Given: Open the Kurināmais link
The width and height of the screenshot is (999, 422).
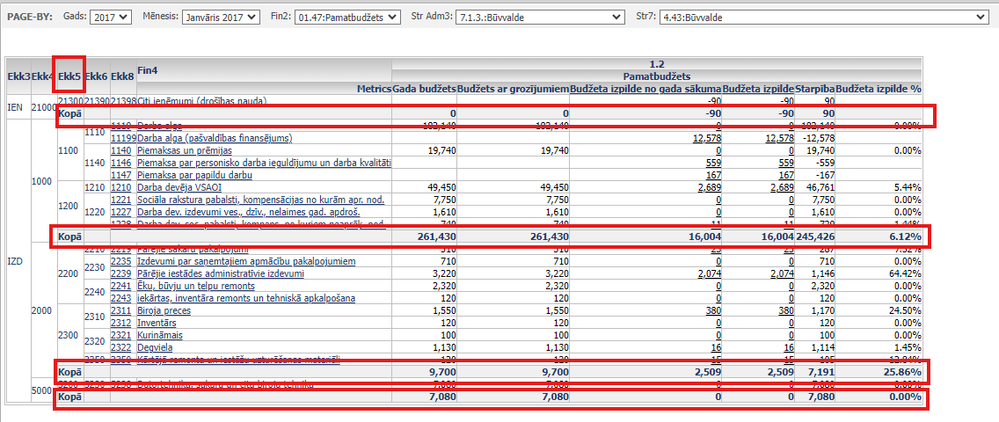Looking at the screenshot, I should coord(161,335).
